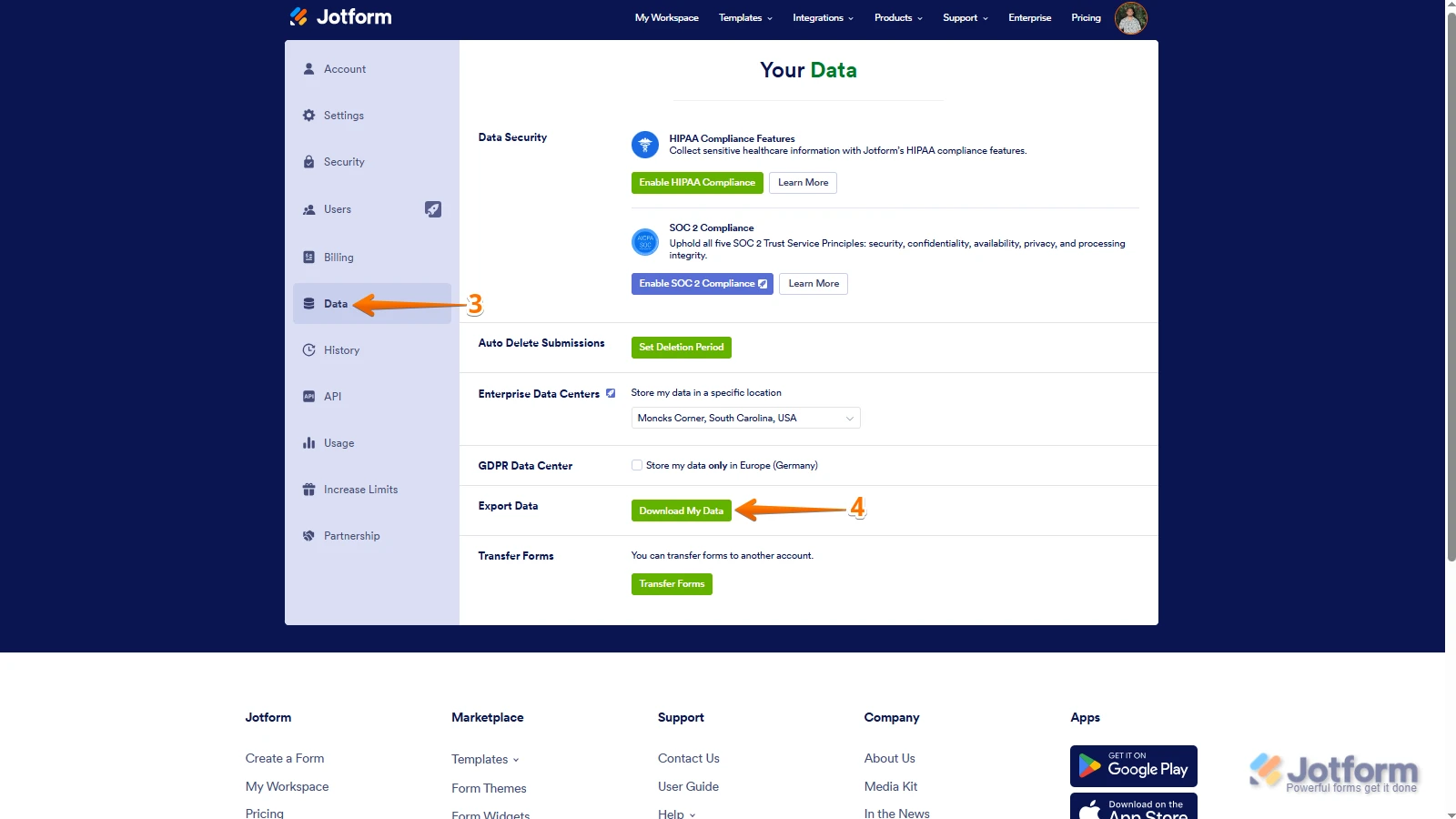This screenshot has height=819, width=1456.
Task: Expand the Products menu in header
Action: tap(898, 18)
